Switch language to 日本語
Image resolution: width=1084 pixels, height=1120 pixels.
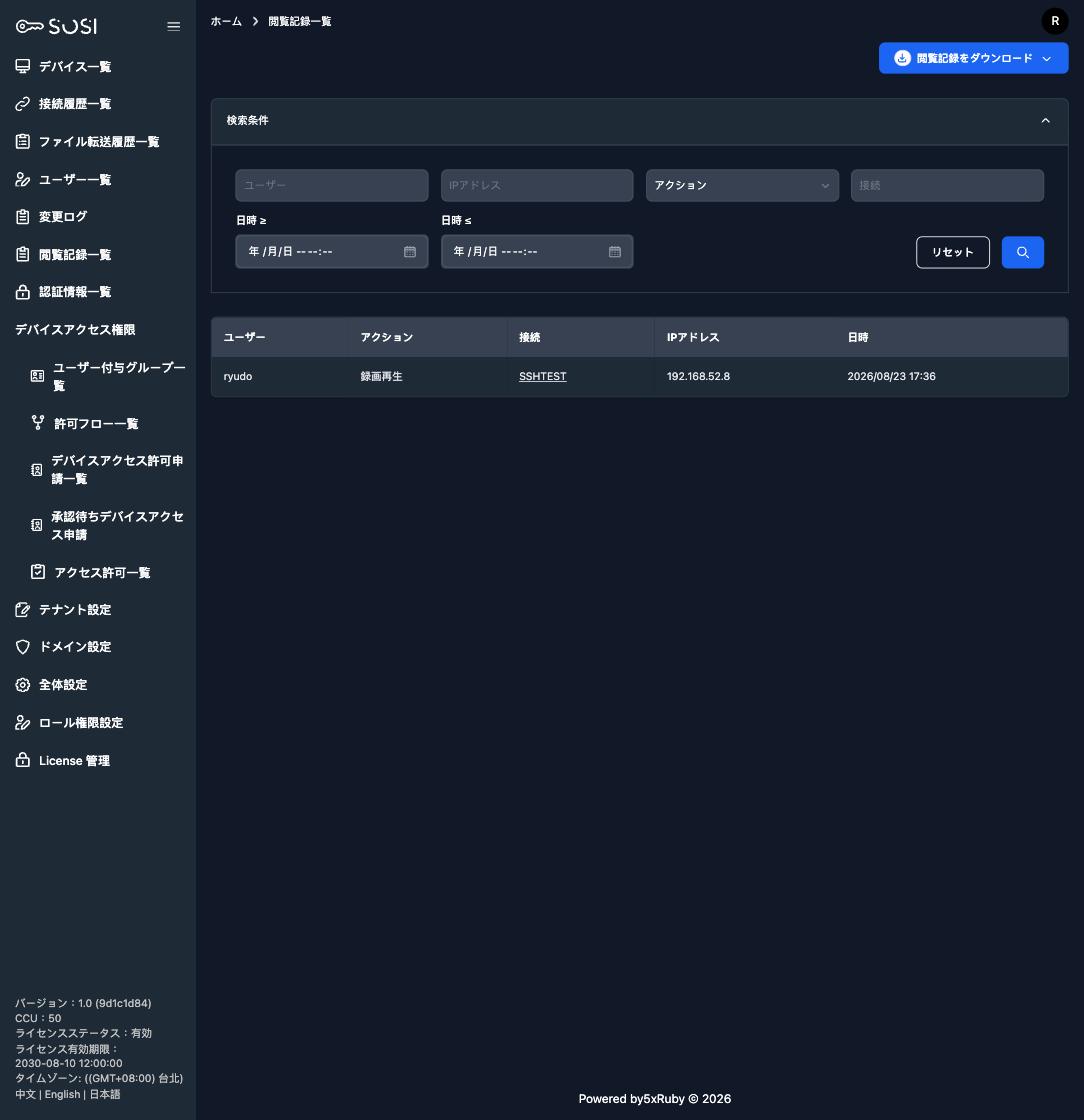105,1094
